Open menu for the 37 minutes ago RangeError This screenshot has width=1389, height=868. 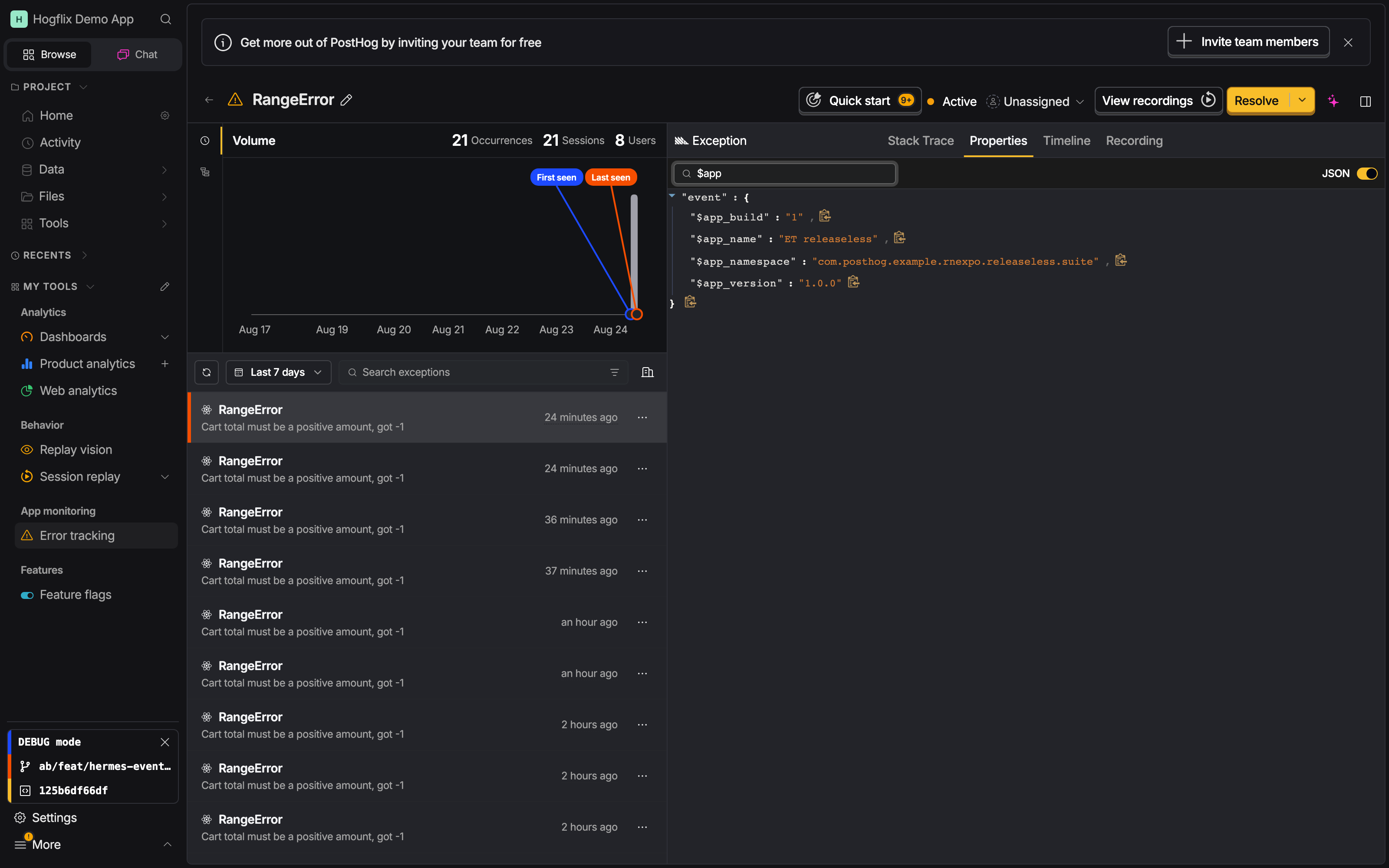click(642, 571)
